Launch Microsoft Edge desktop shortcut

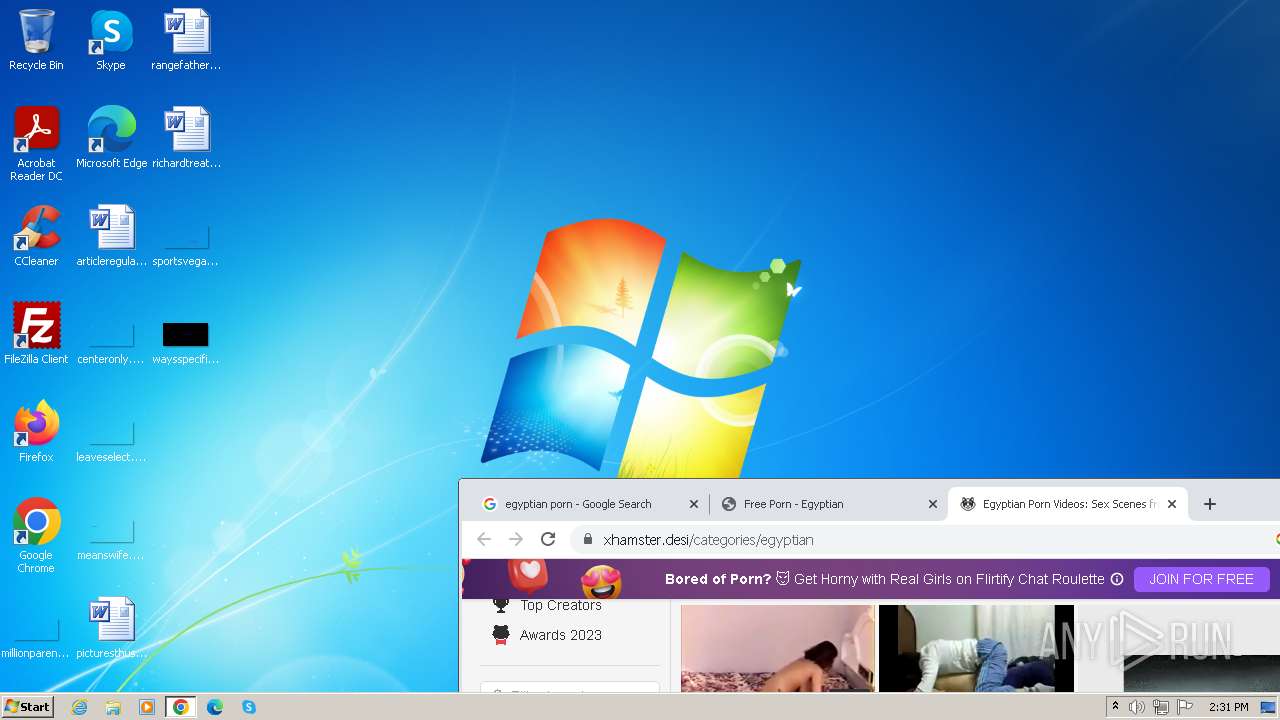[111, 138]
